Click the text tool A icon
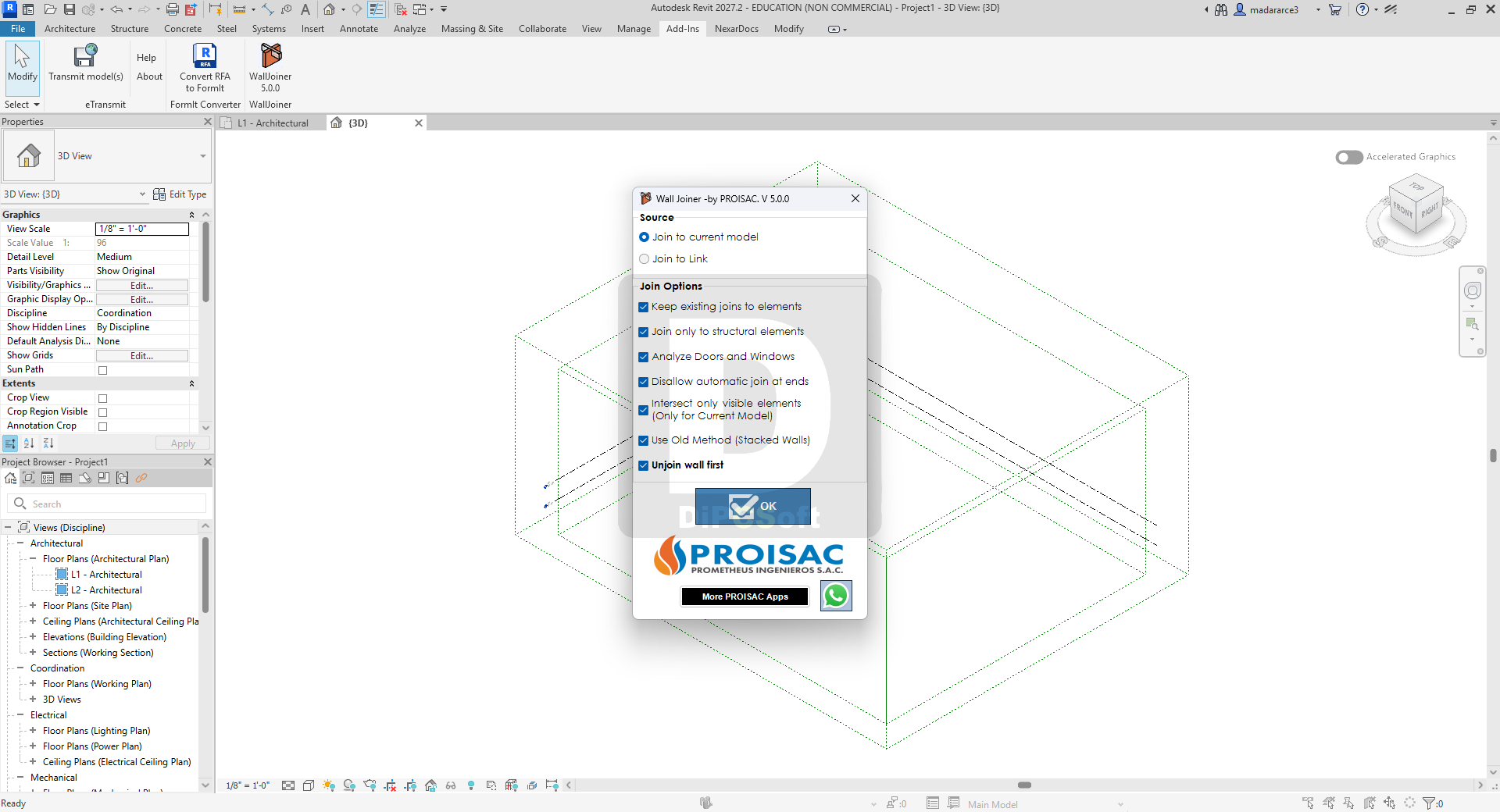This screenshot has width=1500, height=812. pyautogui.click(x=305, y=9)
